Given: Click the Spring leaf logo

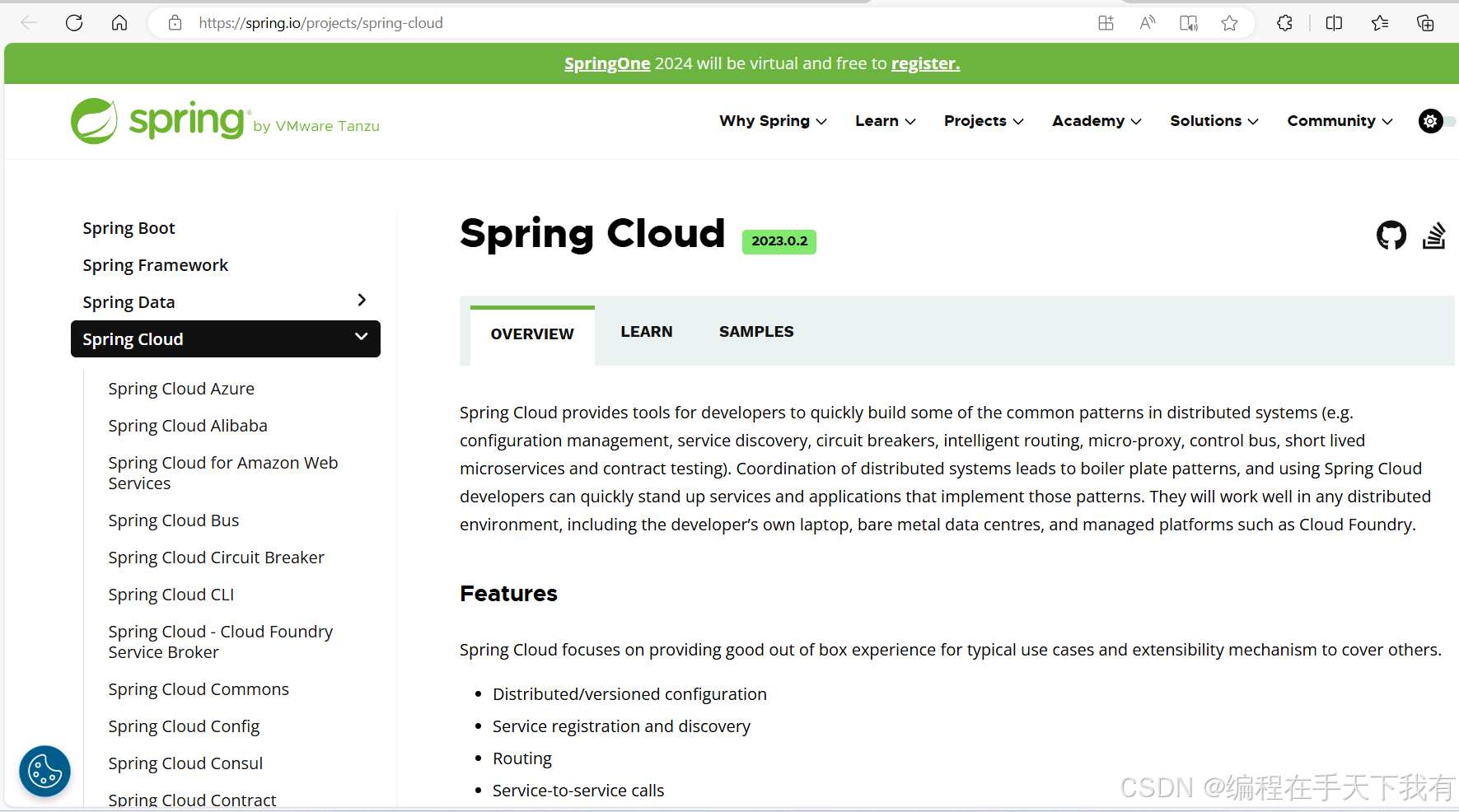Looking at the screenshot, I should [x=94, y=121].
